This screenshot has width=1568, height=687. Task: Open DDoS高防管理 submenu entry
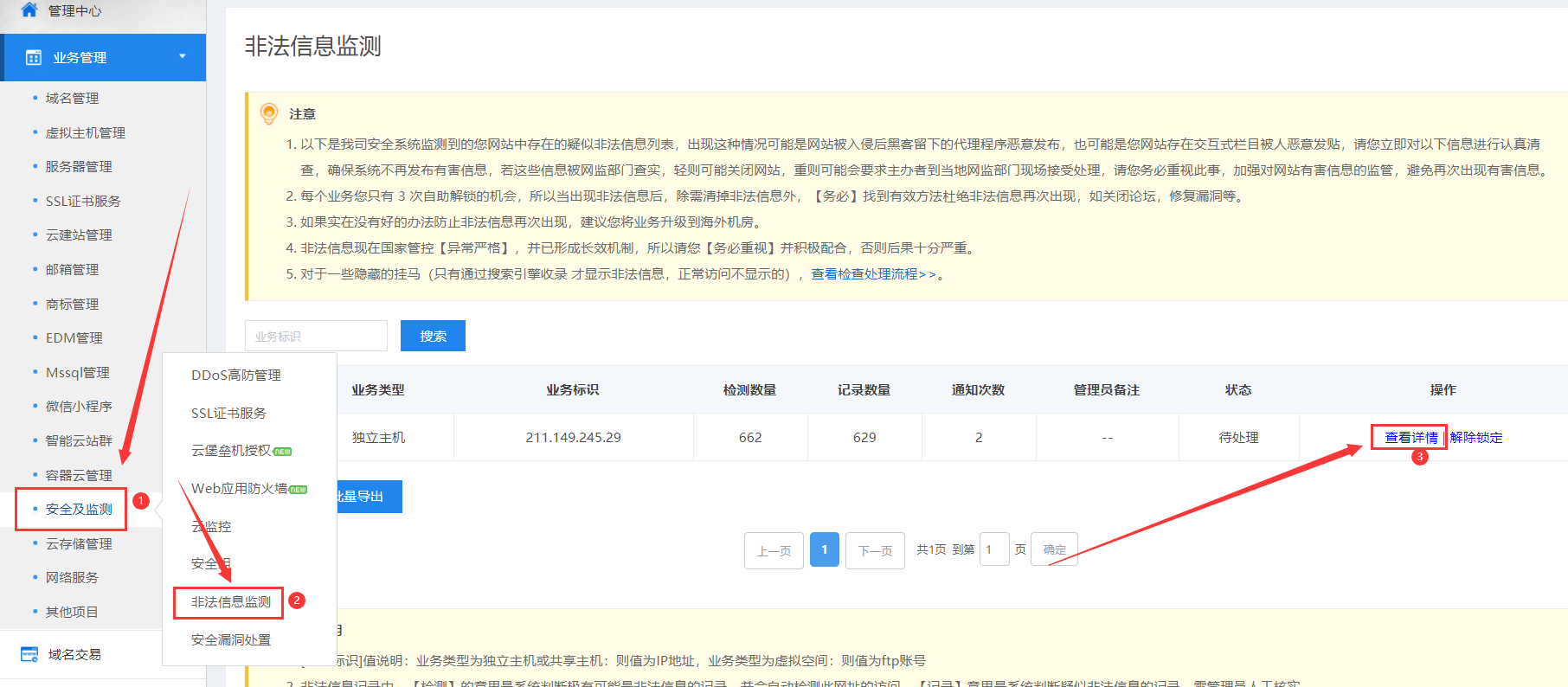click(x=235, y=376)
